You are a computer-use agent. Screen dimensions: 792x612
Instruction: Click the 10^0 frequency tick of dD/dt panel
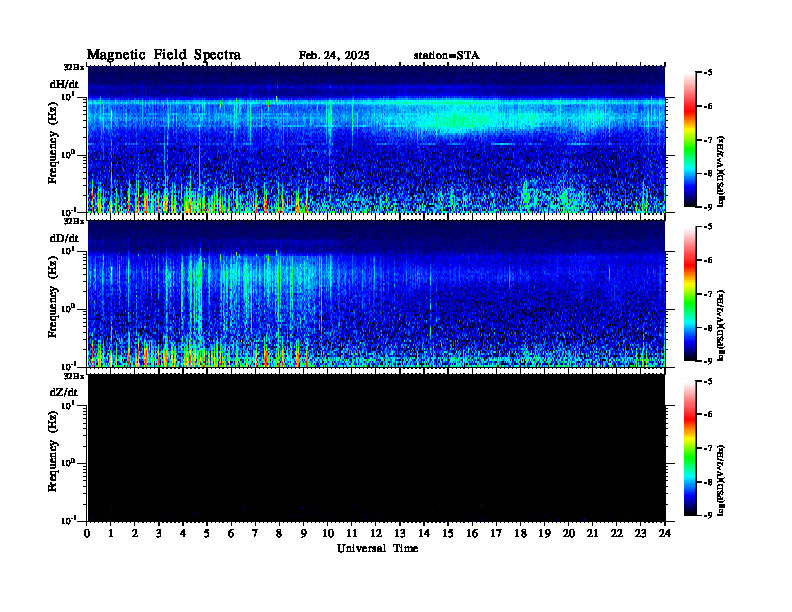point(68,308)
